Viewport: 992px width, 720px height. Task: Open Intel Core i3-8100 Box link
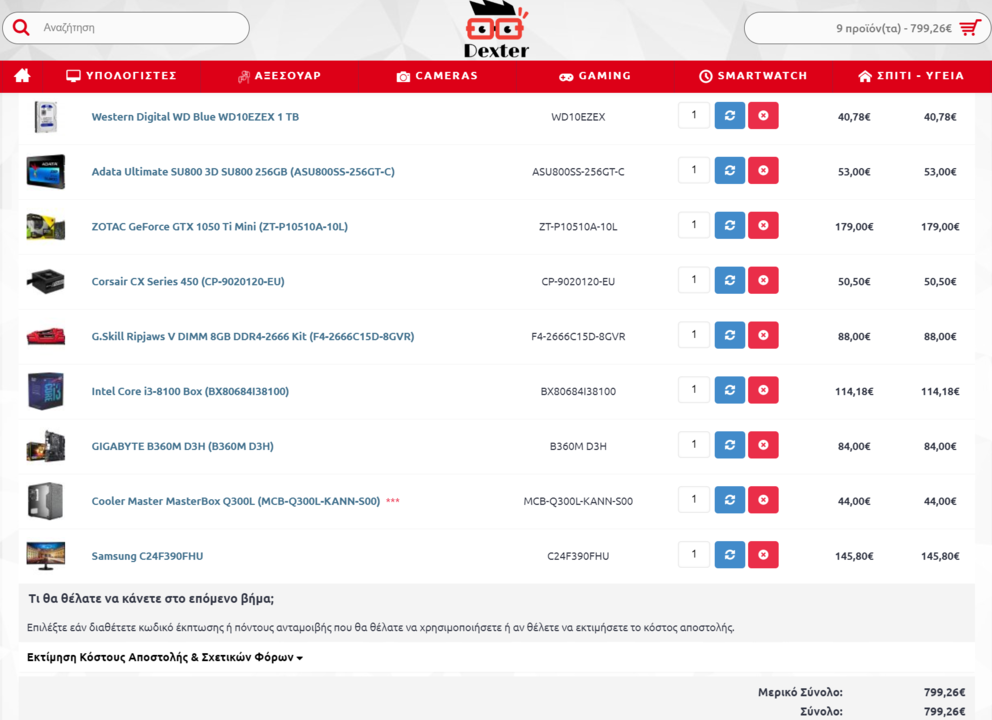pyautogui.click(x=190, y=392)
